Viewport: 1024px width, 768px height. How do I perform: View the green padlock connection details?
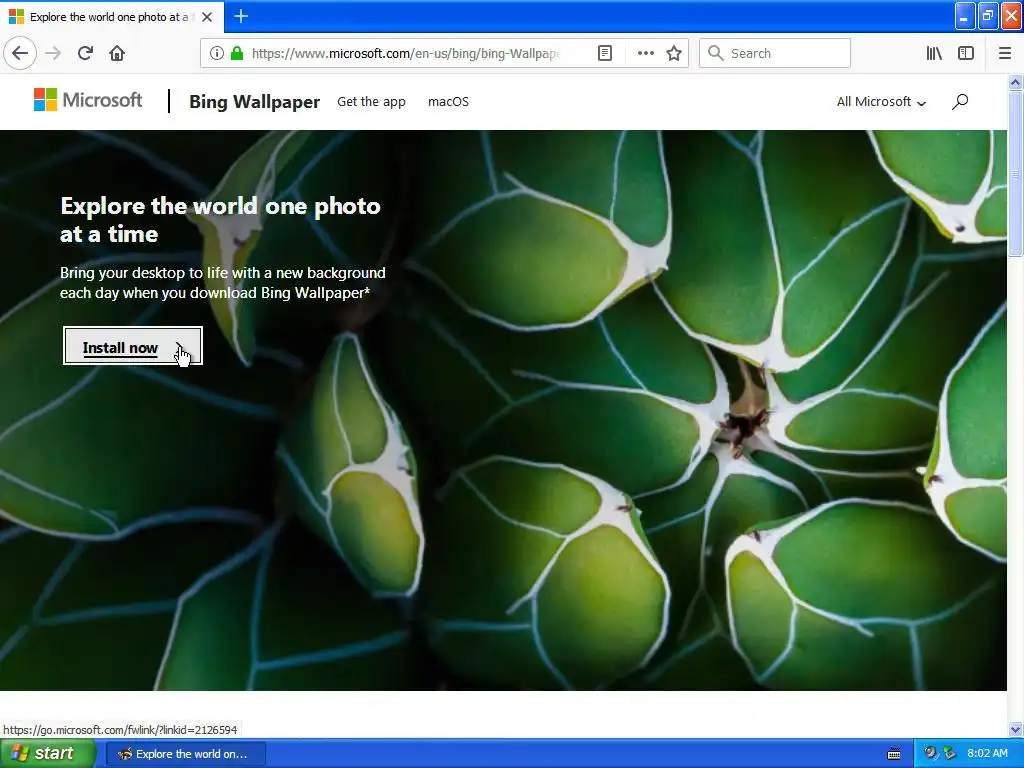[237, 53]
